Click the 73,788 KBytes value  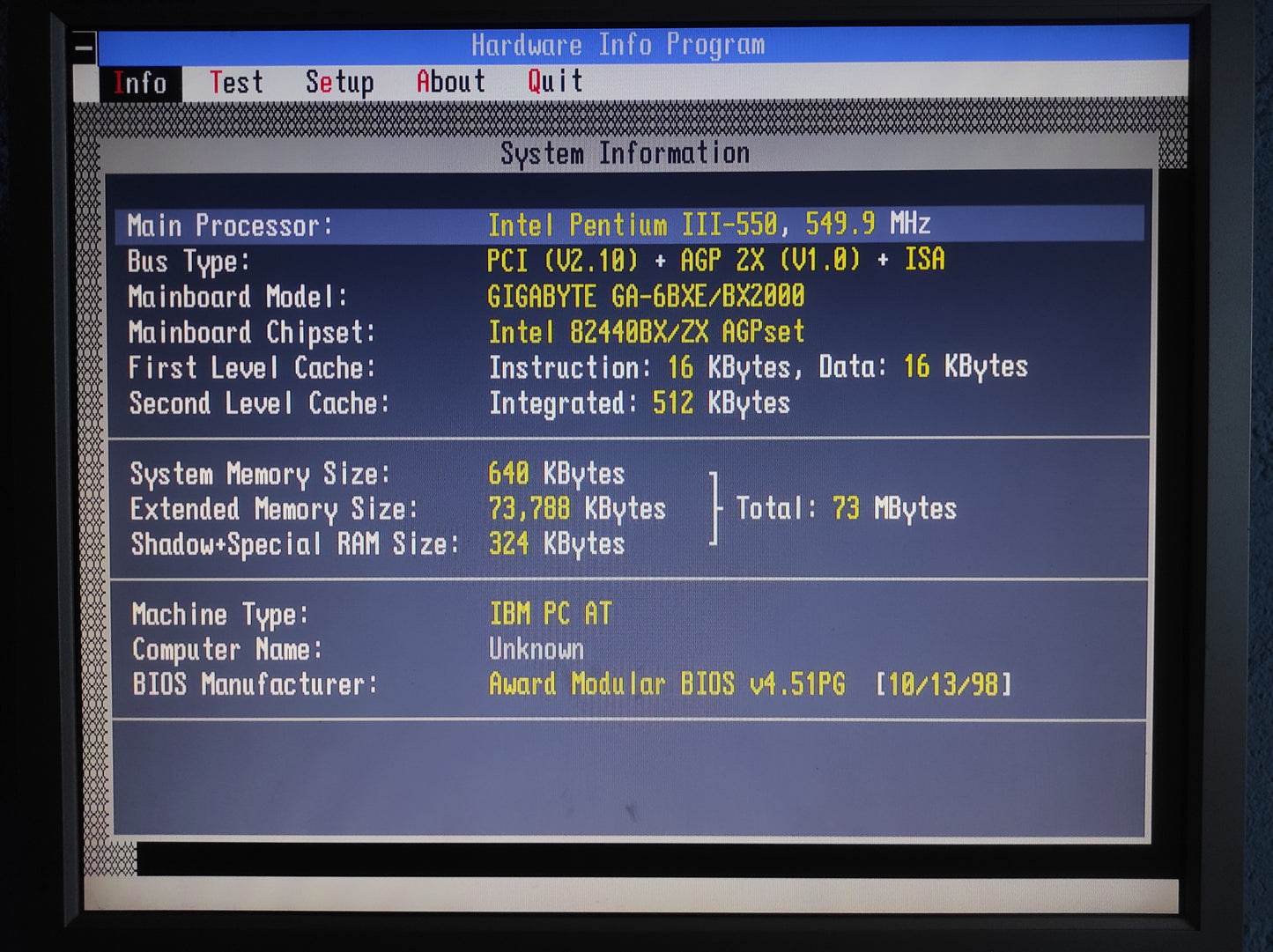coord(577,509)
